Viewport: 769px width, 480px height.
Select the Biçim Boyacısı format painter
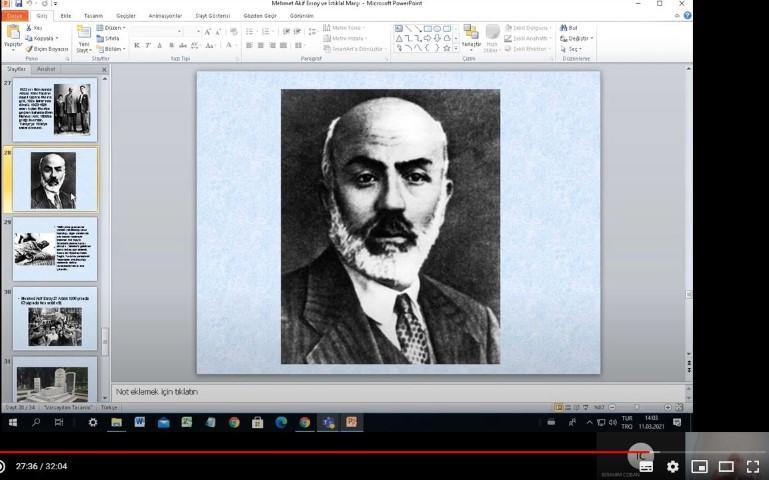pos(47,49)
